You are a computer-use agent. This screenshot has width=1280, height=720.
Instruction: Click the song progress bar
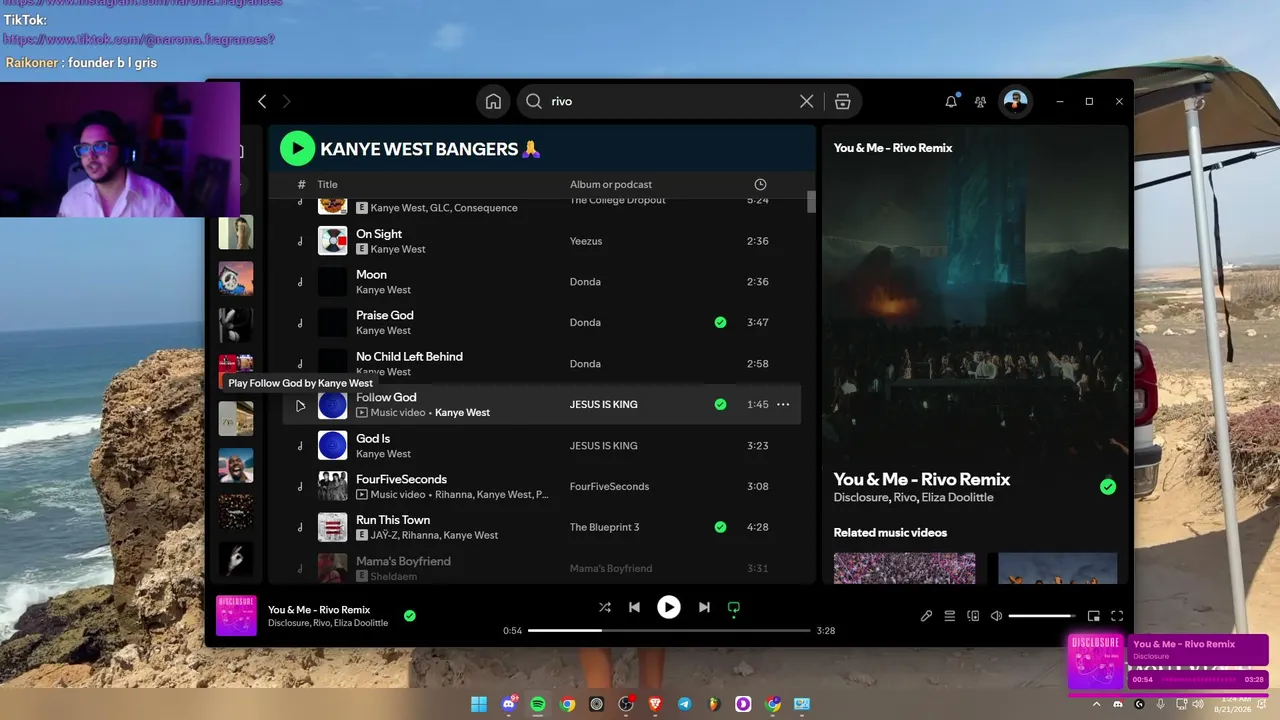669,631
